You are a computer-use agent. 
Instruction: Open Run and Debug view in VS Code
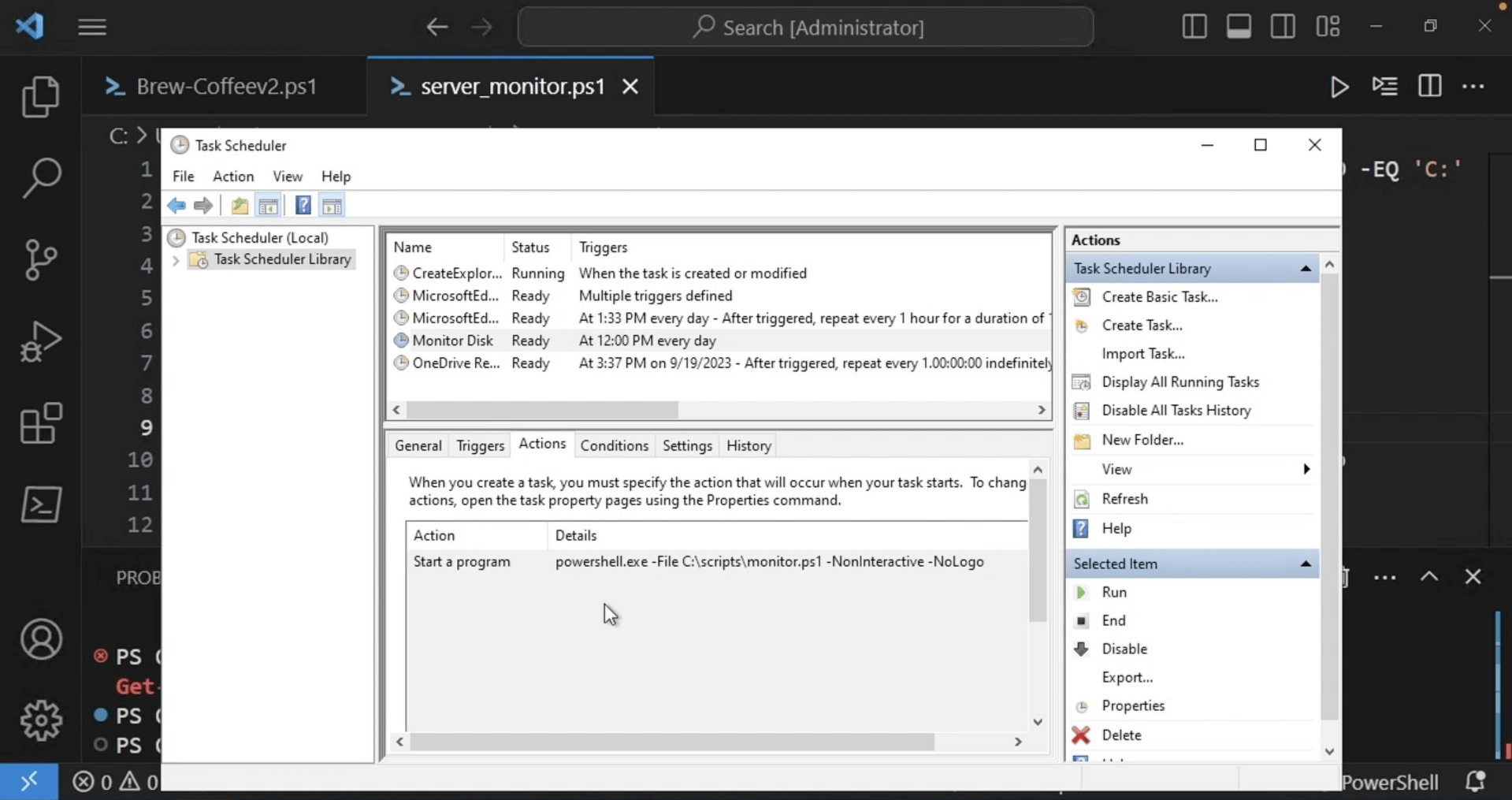[x=41, y=341]
